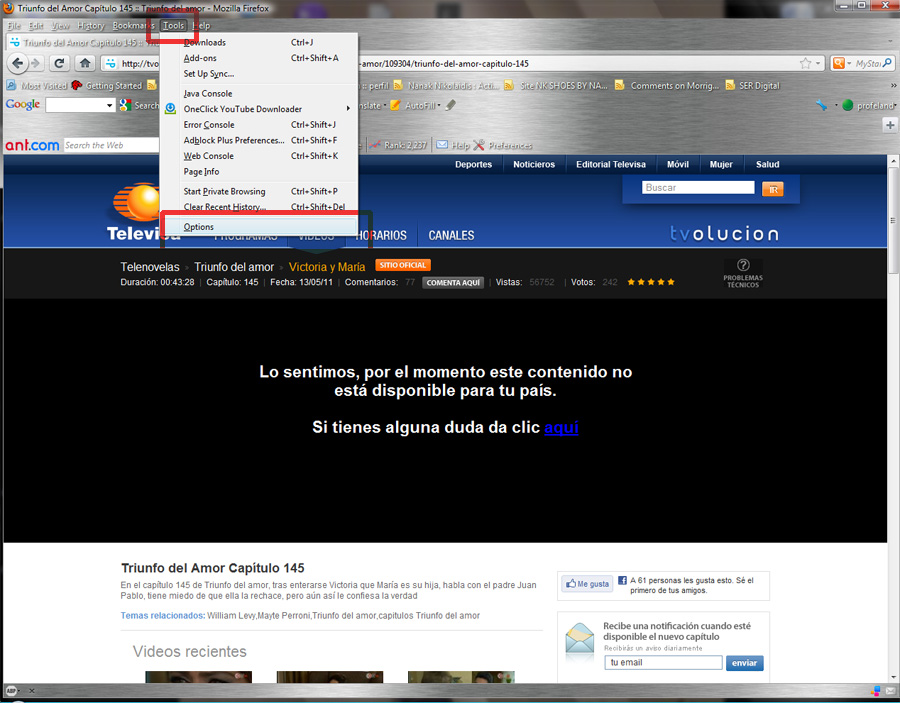This screenshot has width=900, height=703.
Task: Open the HORARIOS navigation tab
Action: (x=382, y=235)
